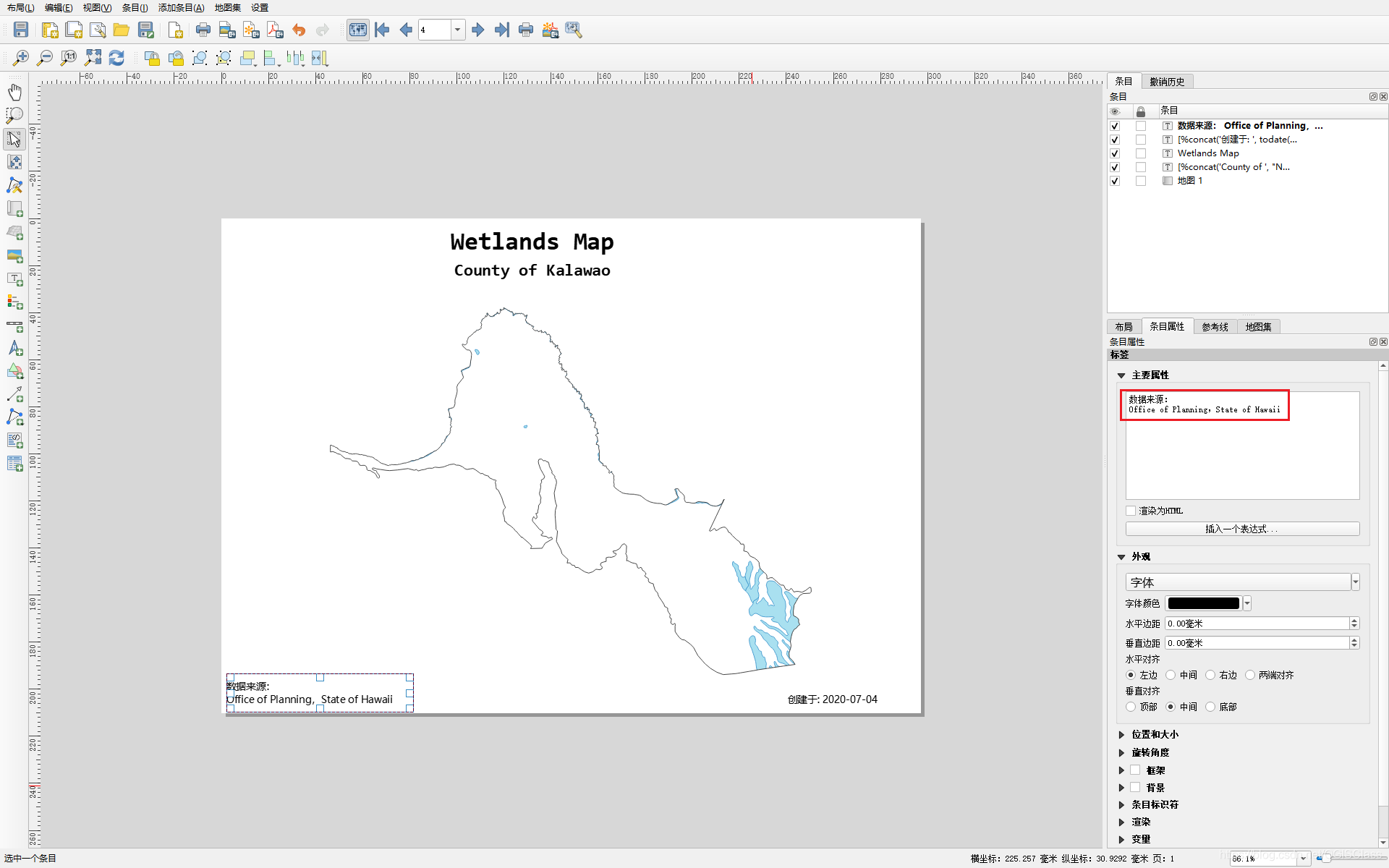Click the black 字体颜色 swatch
Screen dimensions: 1389x868
click(x=1203, y=603)
